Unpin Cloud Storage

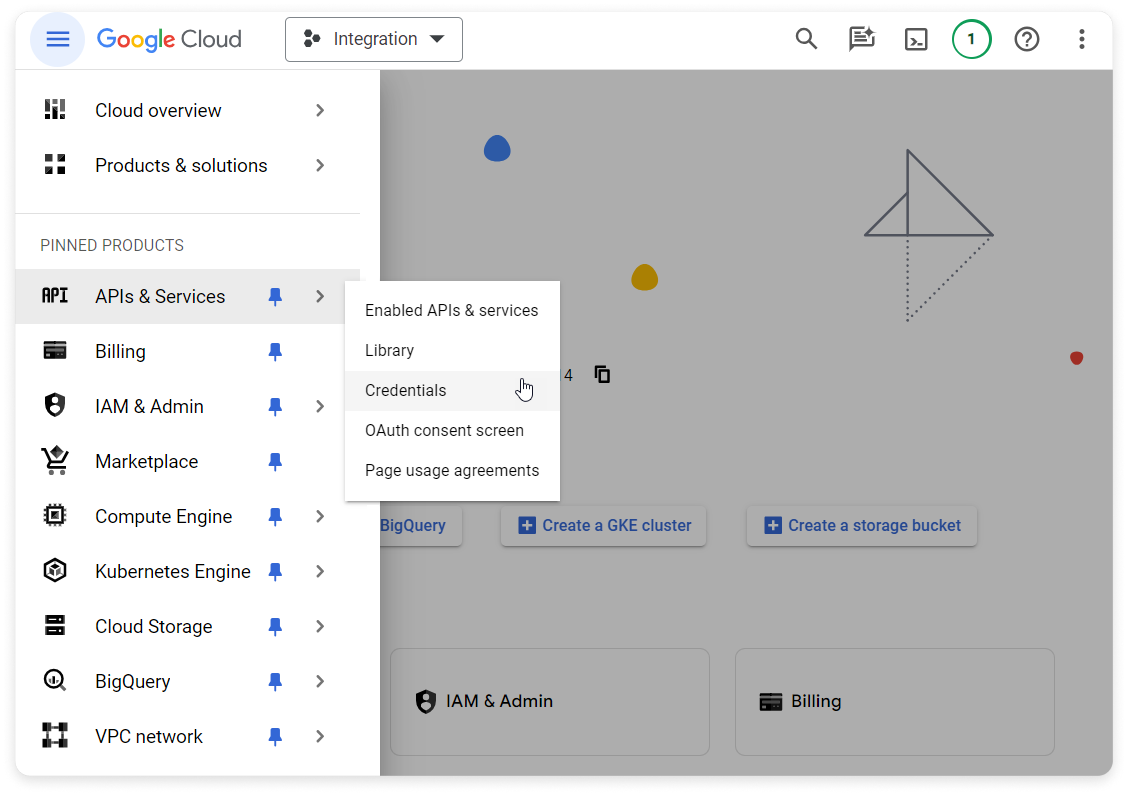pos(275,627)
